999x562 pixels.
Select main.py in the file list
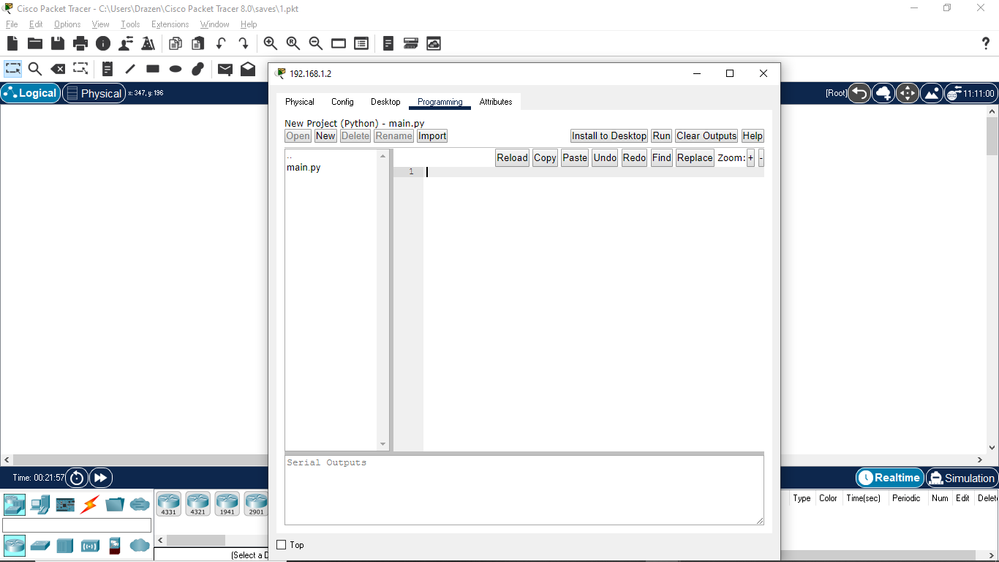[x=303, y=168]
